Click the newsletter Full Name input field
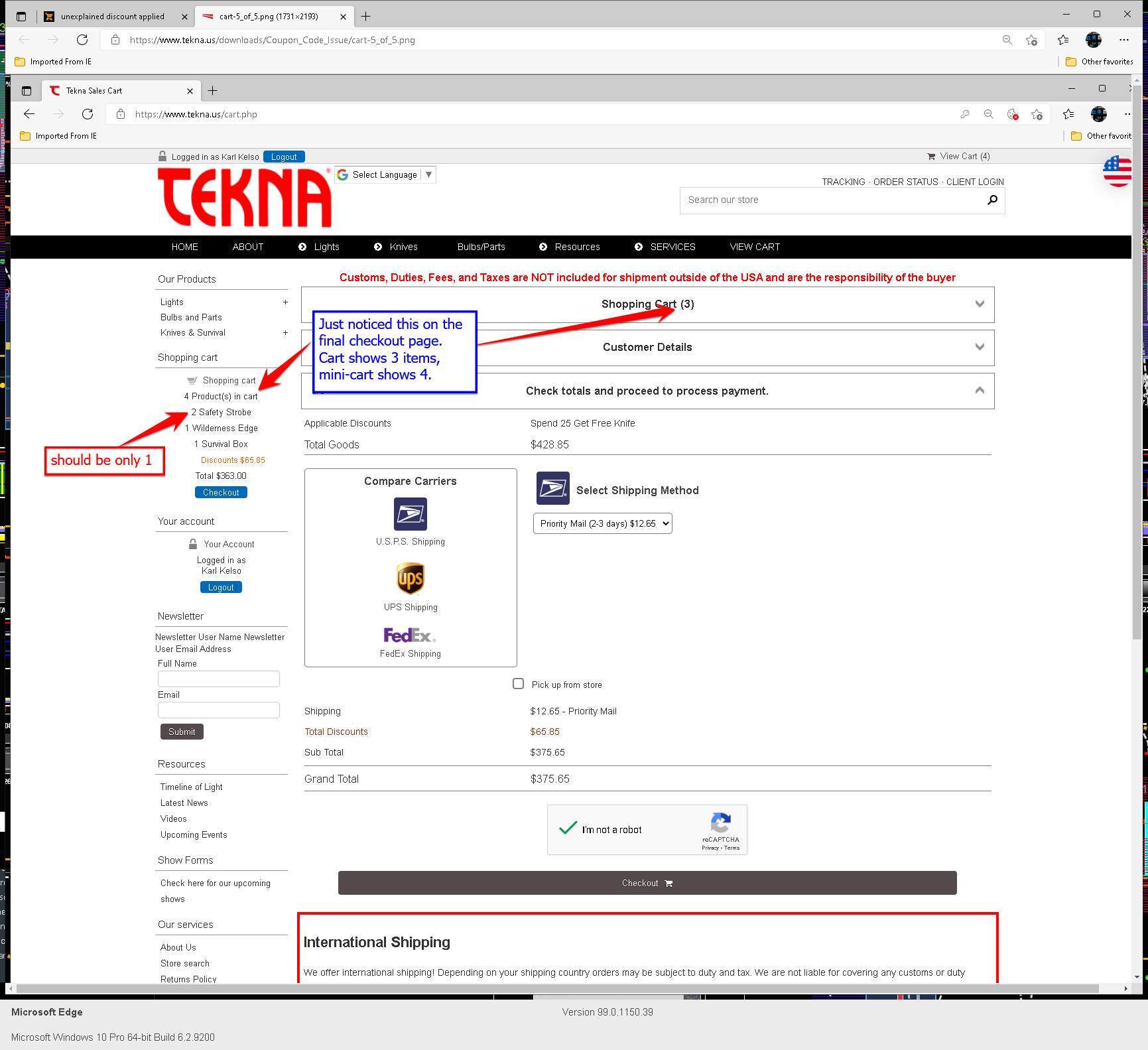Image resolution: width=1148 pixels, height=1050 pixels. (218, 679)
